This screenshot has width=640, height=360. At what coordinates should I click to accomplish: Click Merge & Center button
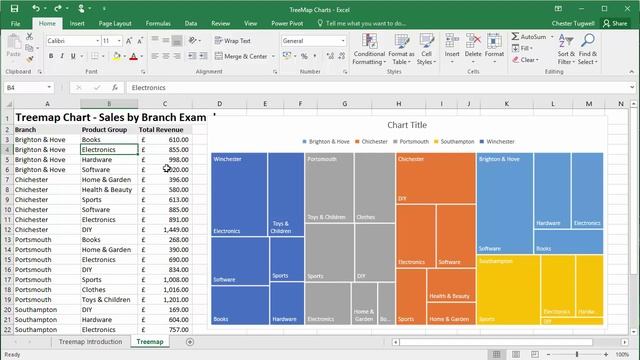tap(241, 56)
